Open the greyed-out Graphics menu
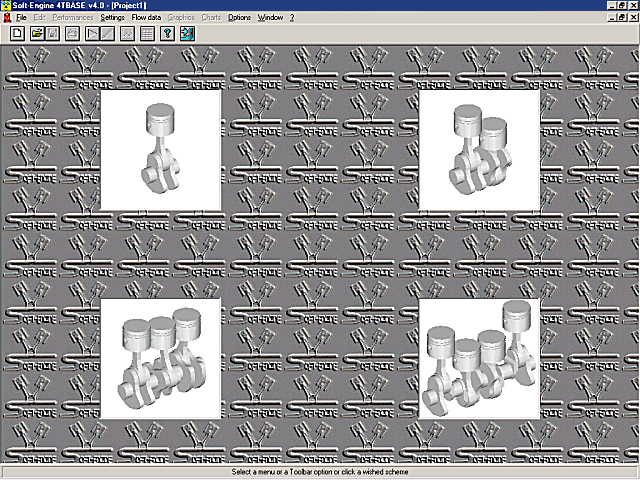This screenshot has width=640, height=480. (181, 18)
